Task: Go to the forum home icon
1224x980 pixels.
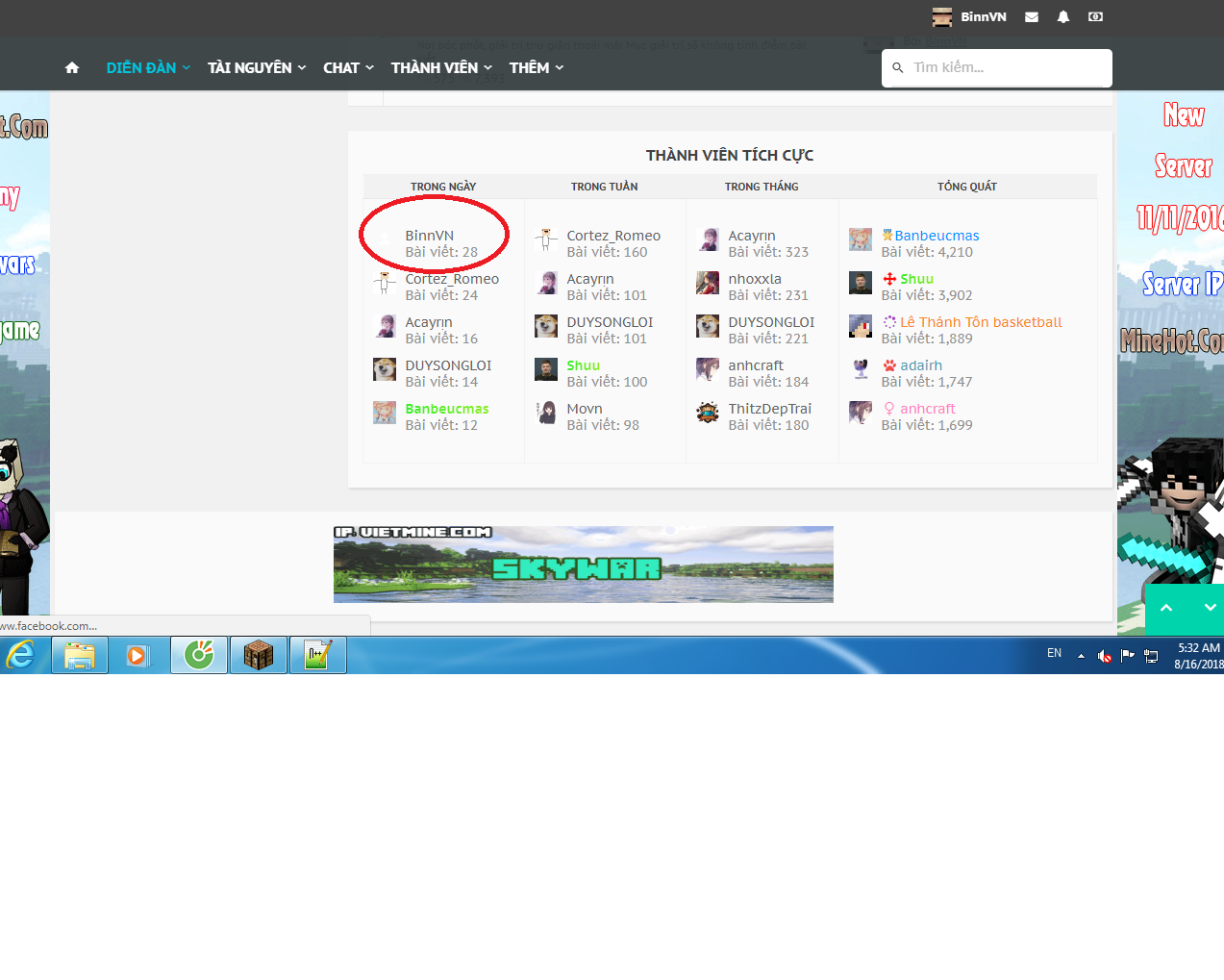Action: tap(72, 67)
